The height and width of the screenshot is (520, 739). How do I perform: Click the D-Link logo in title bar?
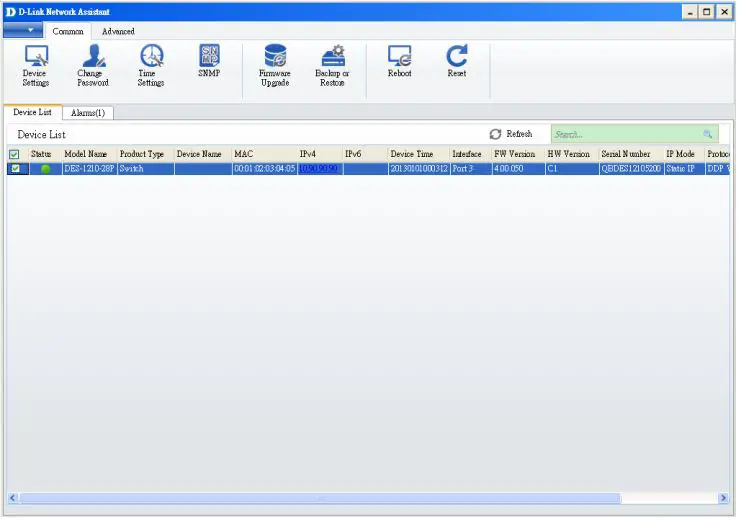(x=10, y=12)
